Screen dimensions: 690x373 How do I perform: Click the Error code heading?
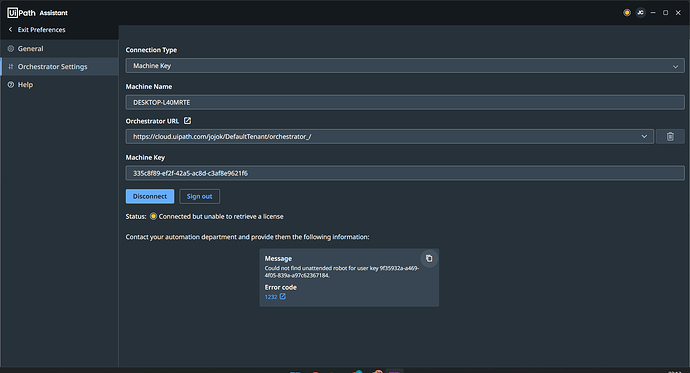click(x=280, y=287)
